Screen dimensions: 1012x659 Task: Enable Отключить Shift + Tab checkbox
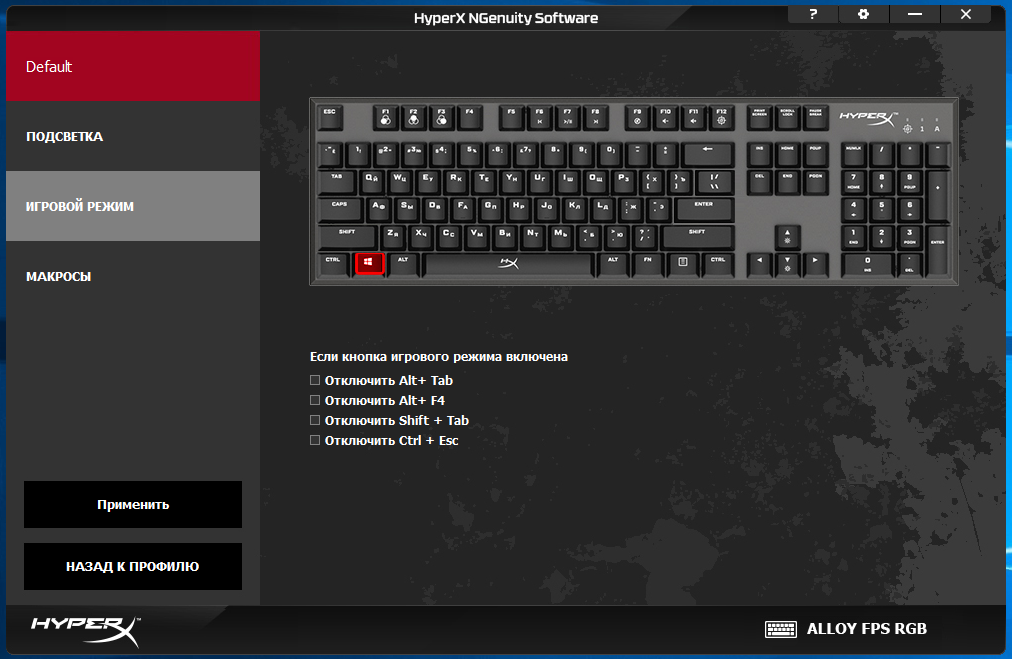pyautogui.click(x=315, y=420)
